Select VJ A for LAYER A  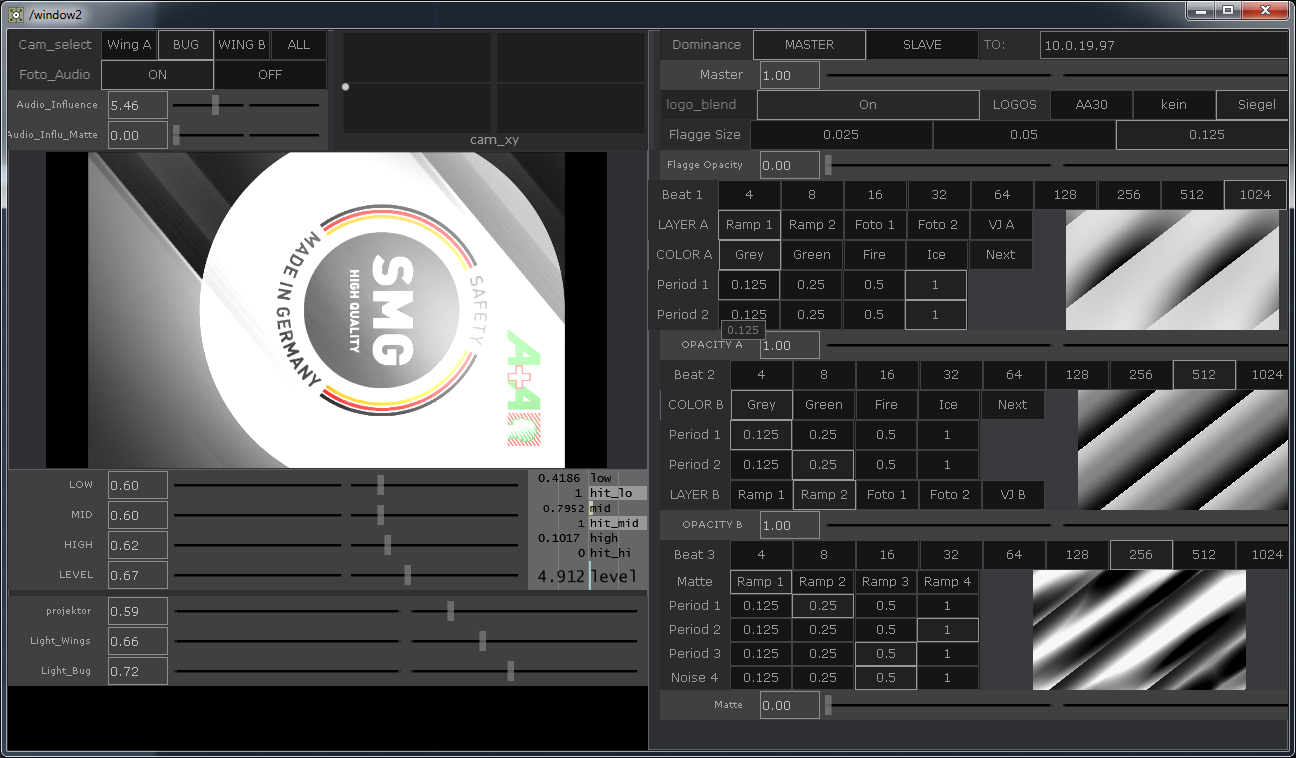click(x=1000, y=225)
